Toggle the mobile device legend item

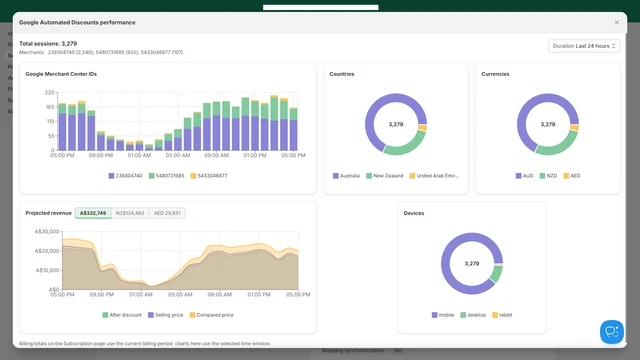(x=443, y=315)
